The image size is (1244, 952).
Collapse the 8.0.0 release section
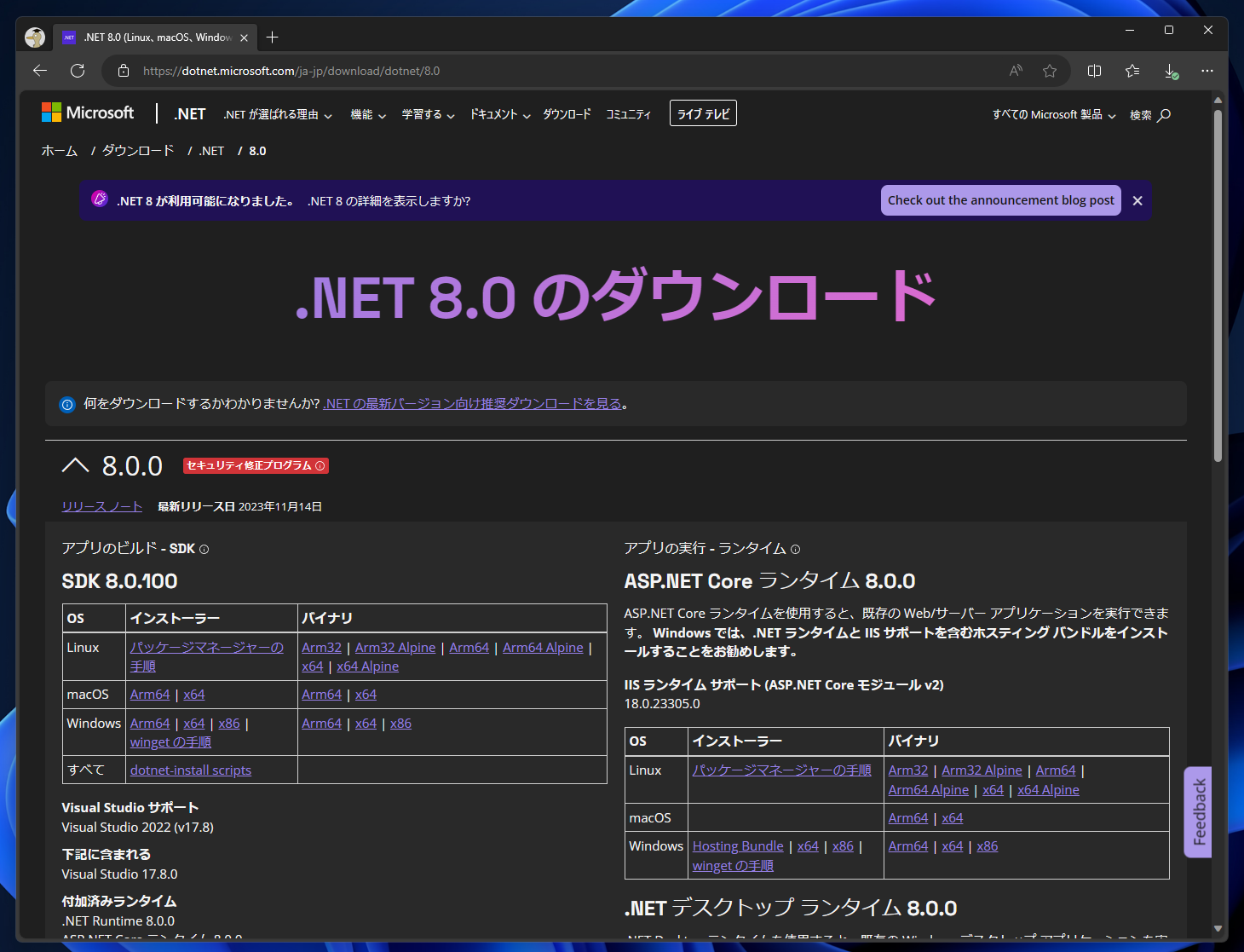pos(76,465)
